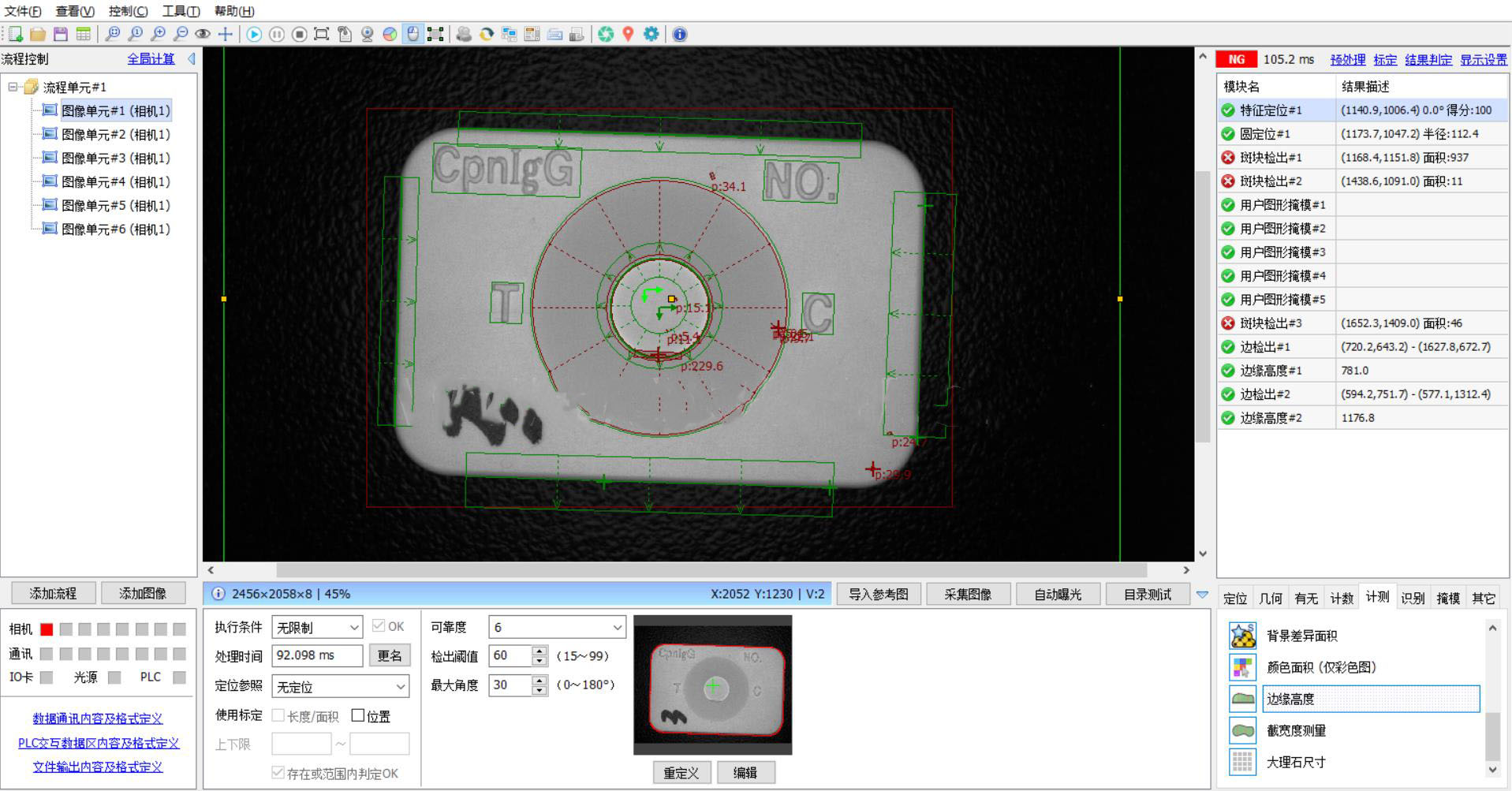Switch to the 几何 tab
Screen dimensions: 1512x791
pyautogui.click(x=1271, y=599)
